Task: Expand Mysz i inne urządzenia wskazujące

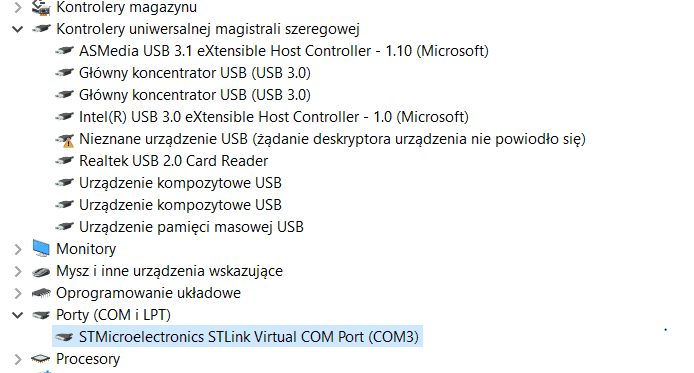Action: point(18,271)
